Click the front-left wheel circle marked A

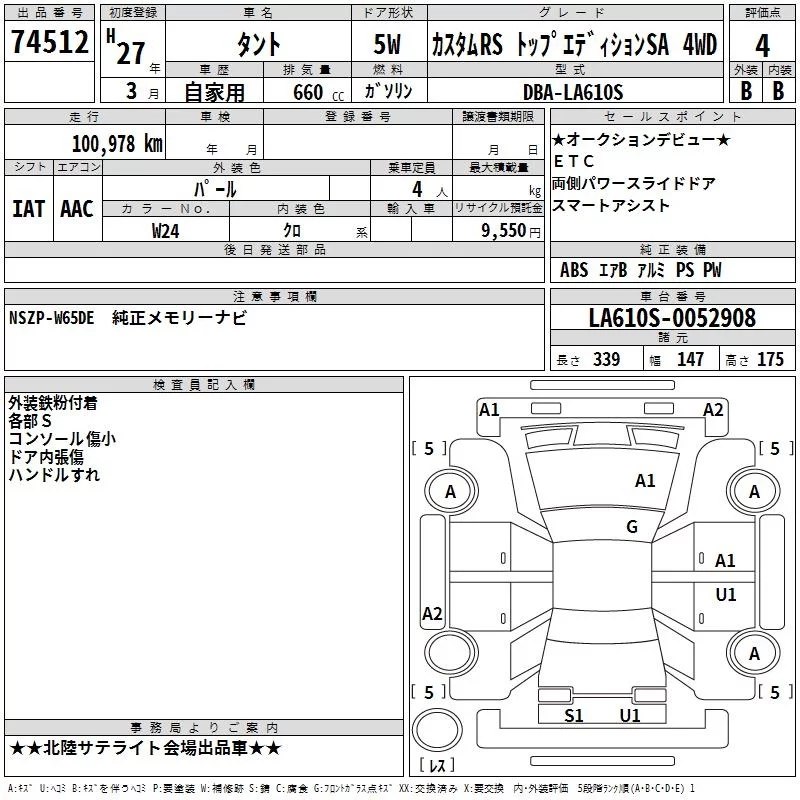tap(451, 491)
